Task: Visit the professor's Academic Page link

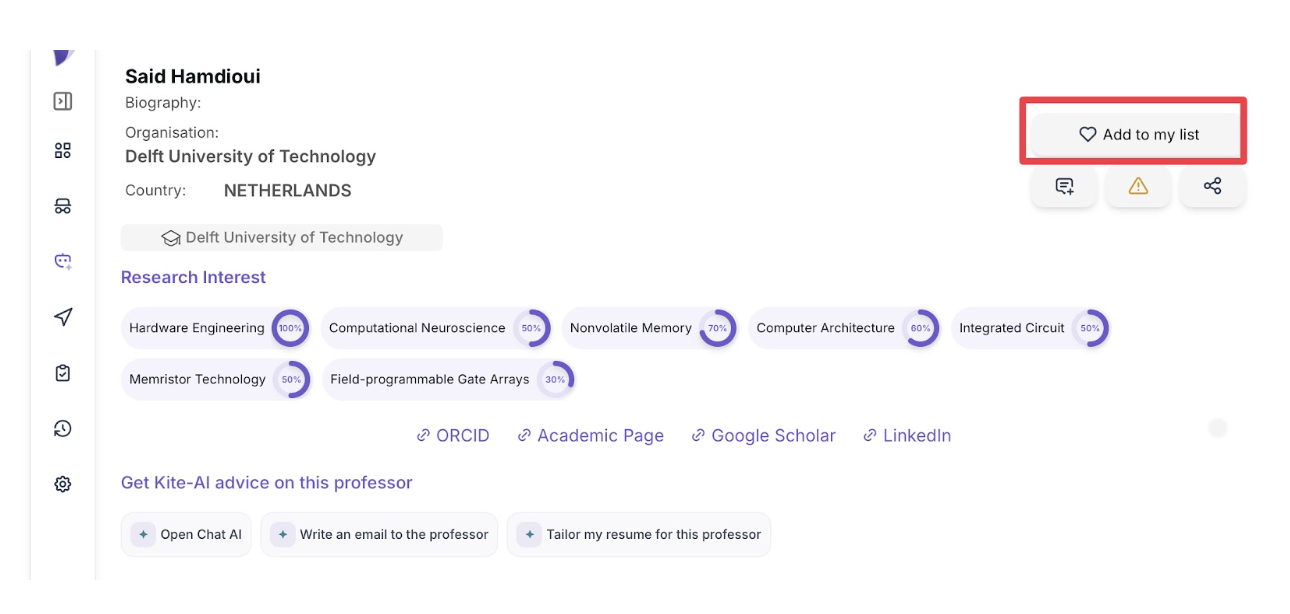Action: pyautogui.click(x=590, y=436)
